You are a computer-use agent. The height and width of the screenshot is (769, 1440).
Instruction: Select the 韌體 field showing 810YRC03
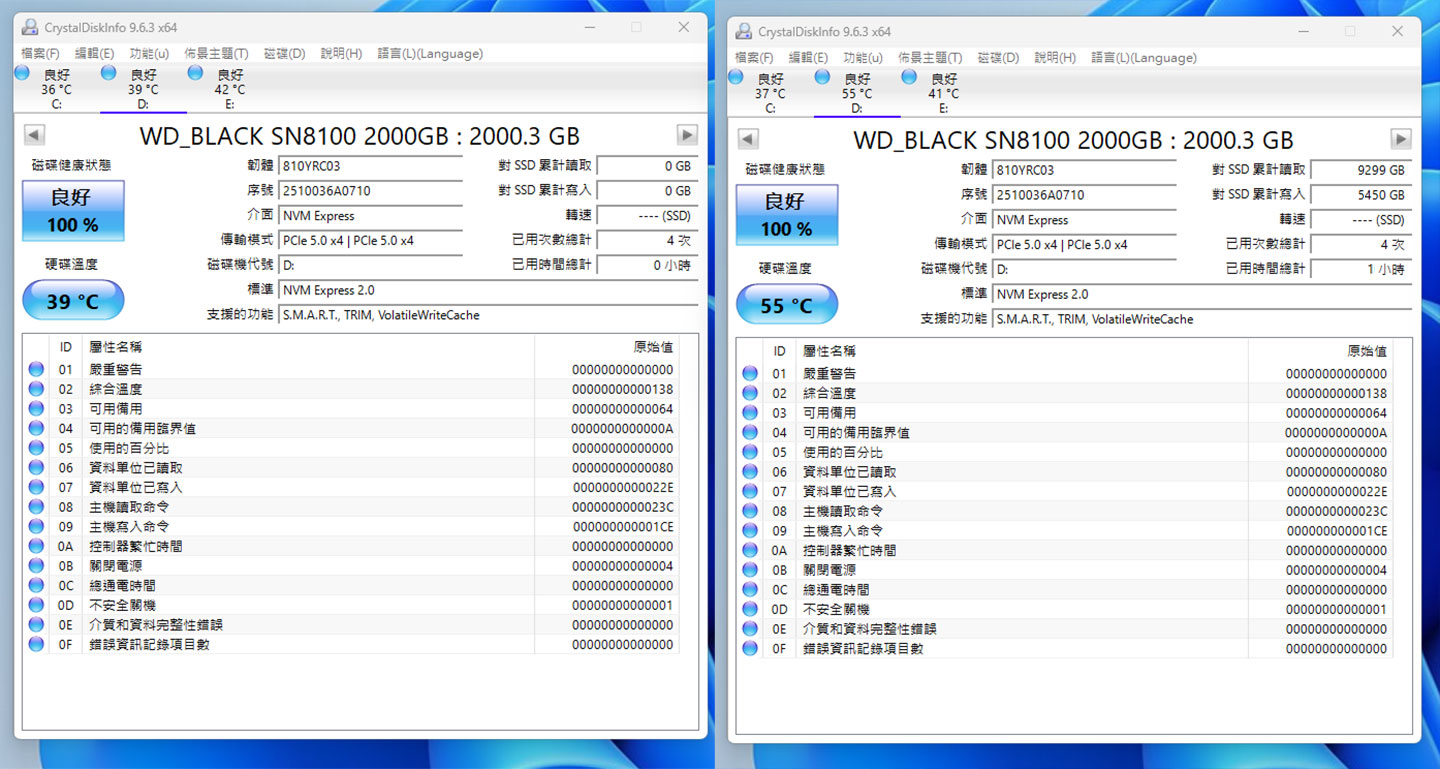[370, 165]
